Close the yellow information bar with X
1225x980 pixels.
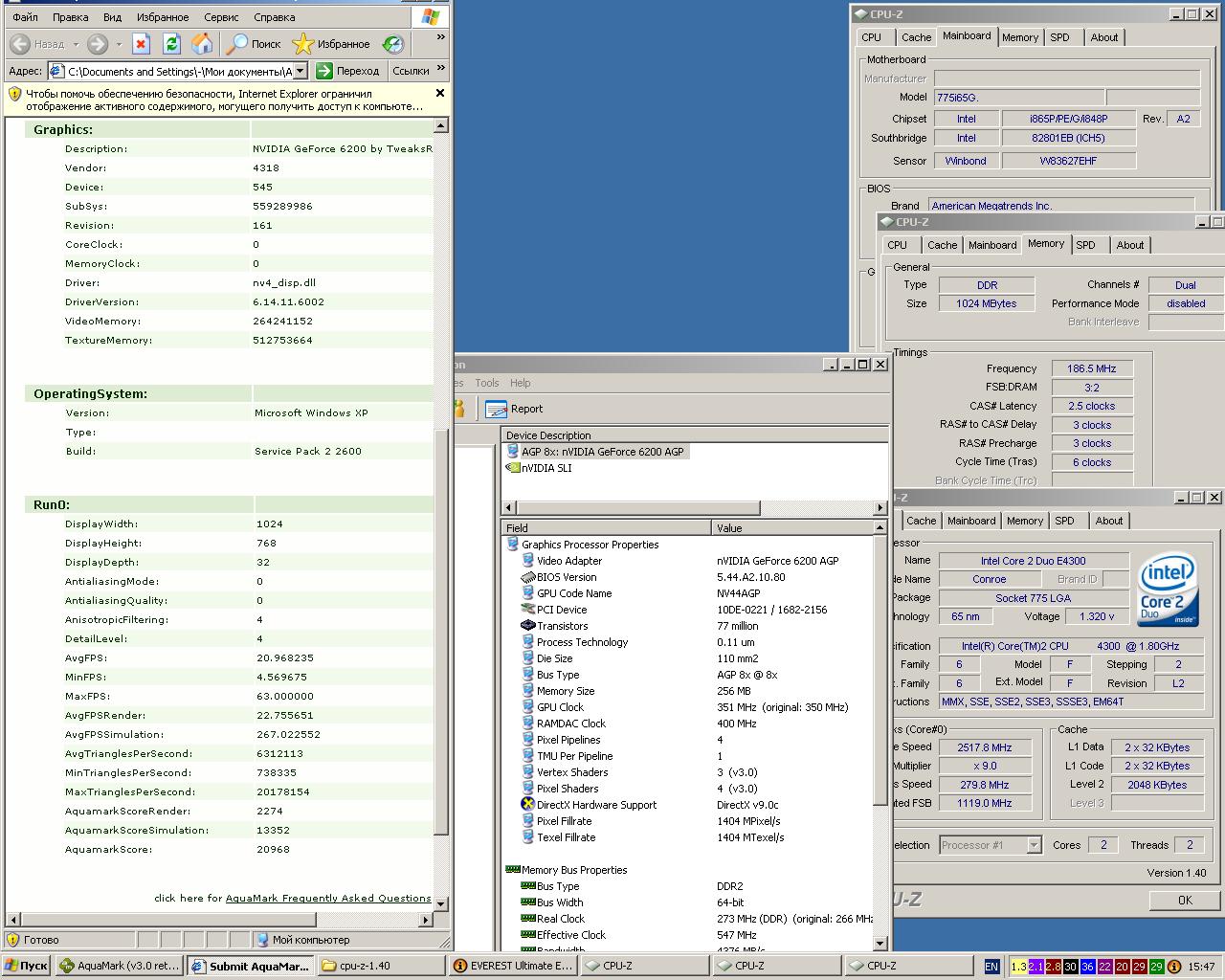click(x=440, y=94)
